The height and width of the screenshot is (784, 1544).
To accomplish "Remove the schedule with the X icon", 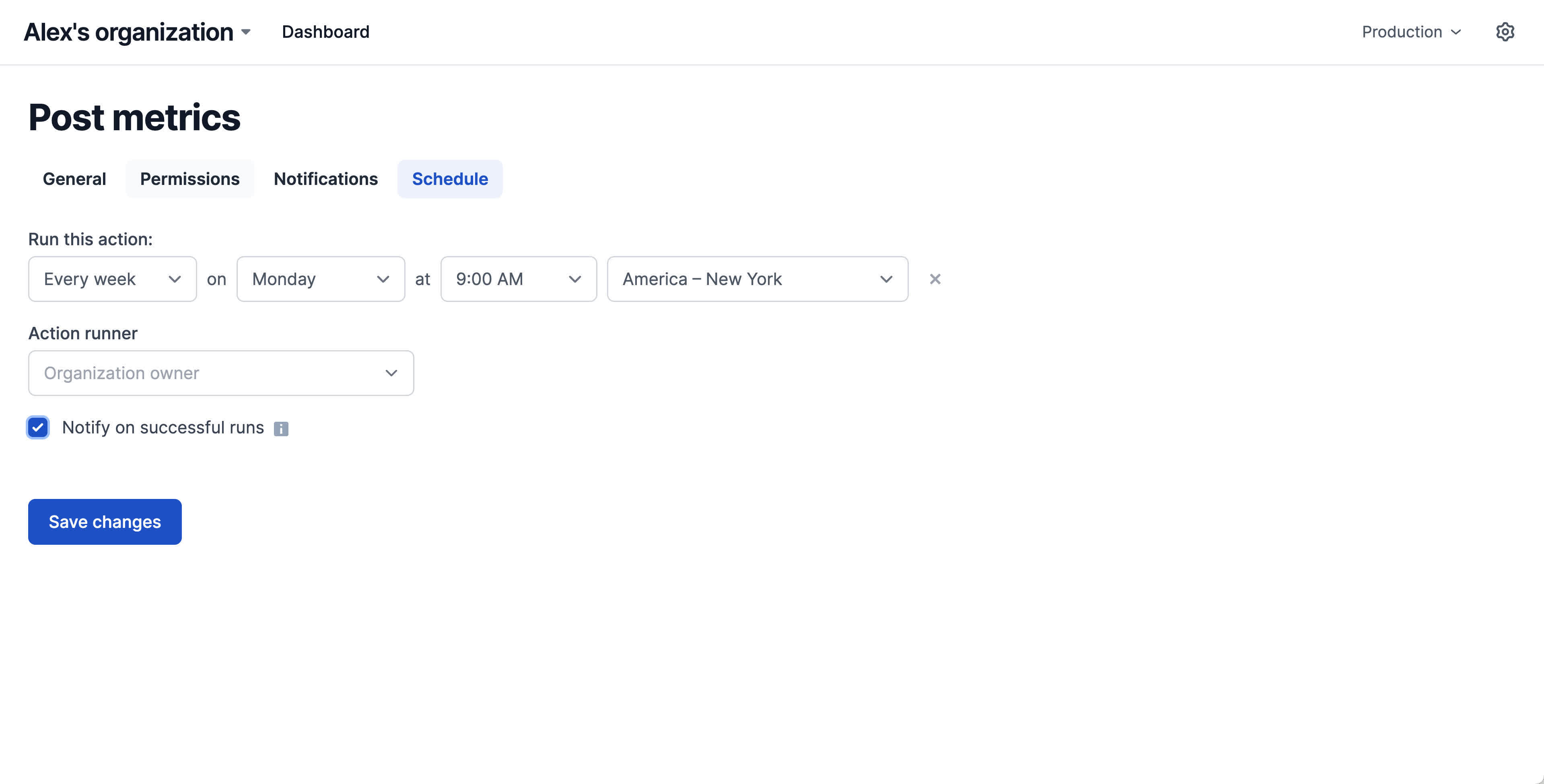I will click(935, 279).
